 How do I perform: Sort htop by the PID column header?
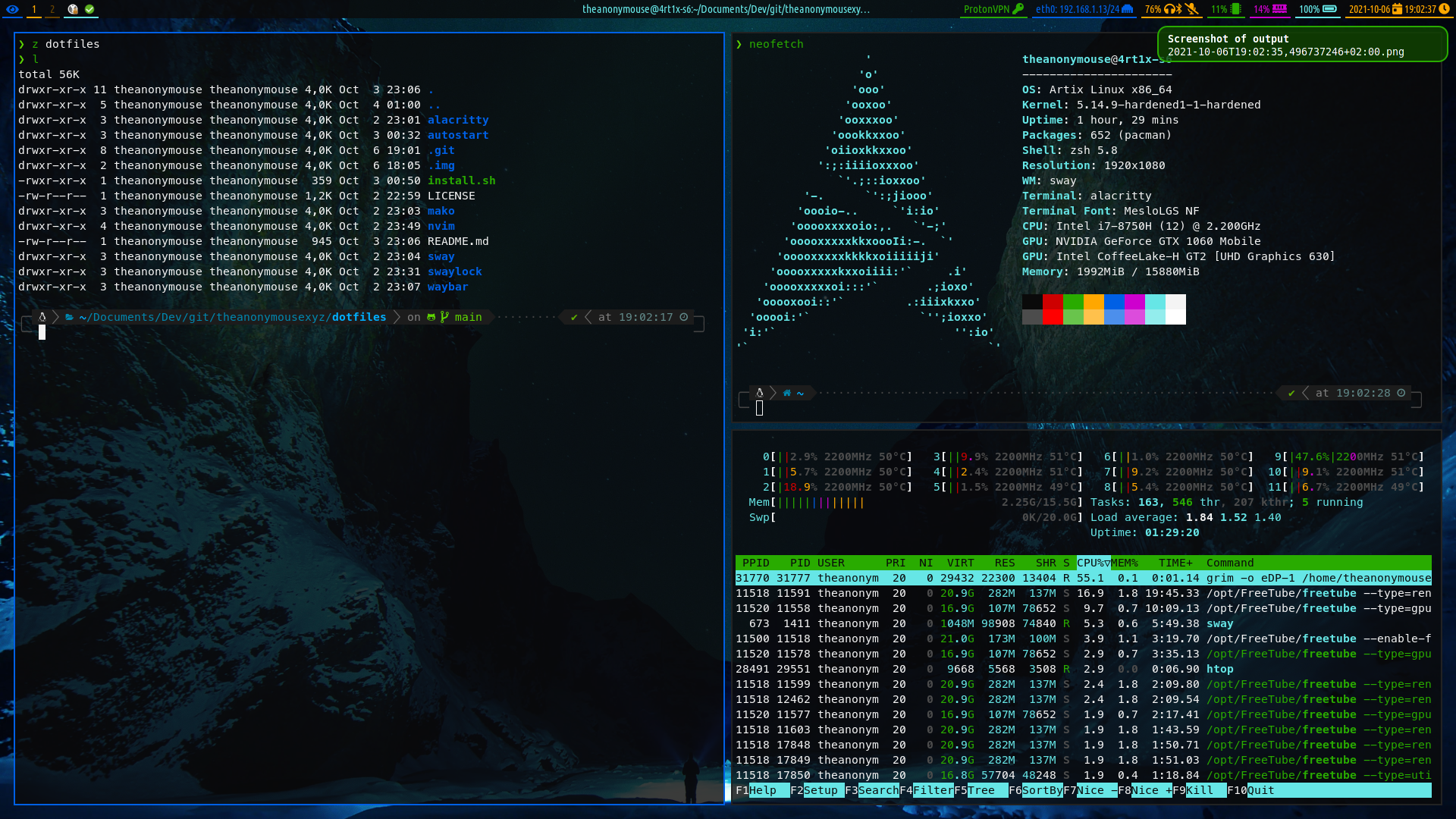tap(800, 563)
